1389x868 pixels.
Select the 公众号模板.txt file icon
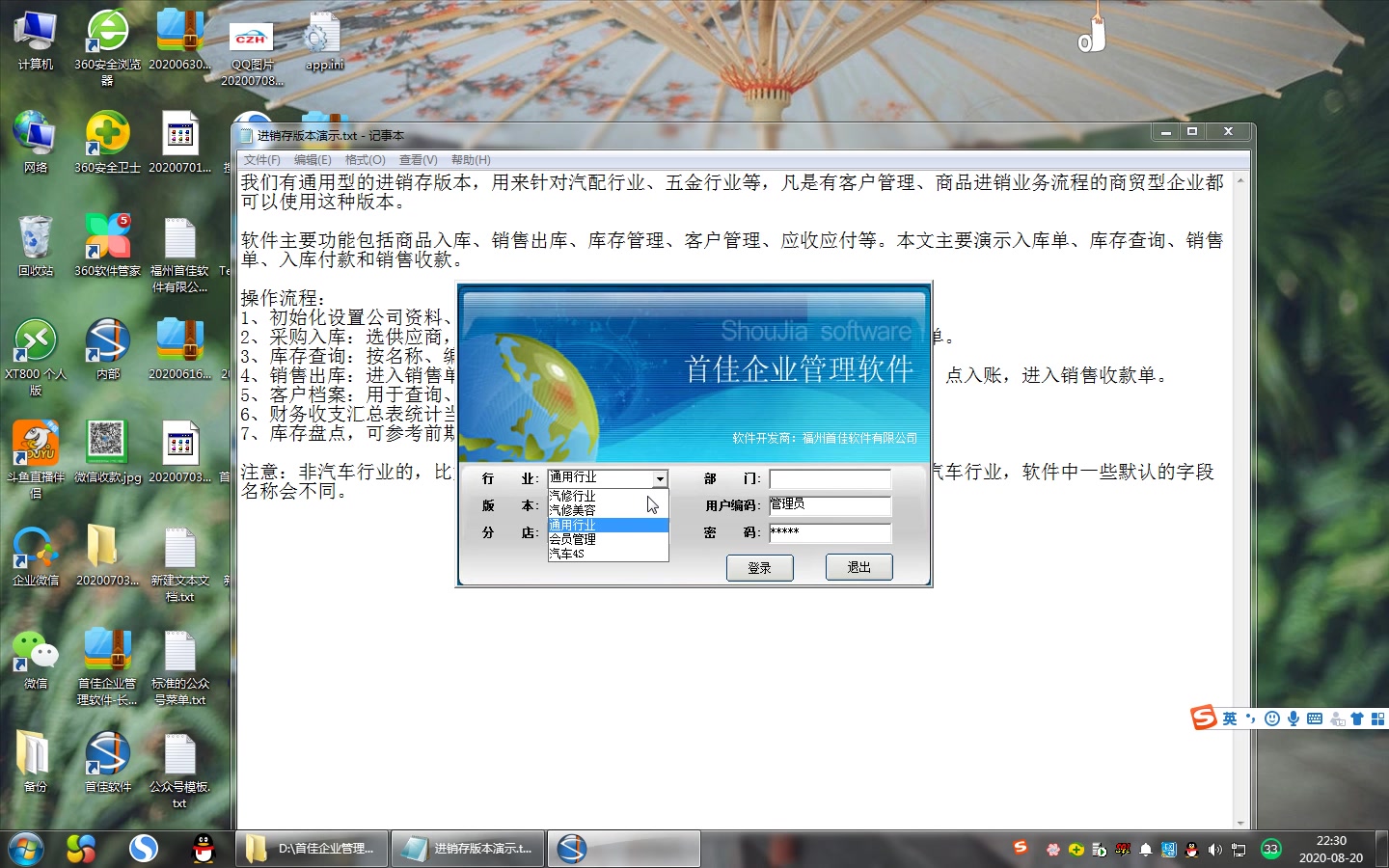pos(179,770)
